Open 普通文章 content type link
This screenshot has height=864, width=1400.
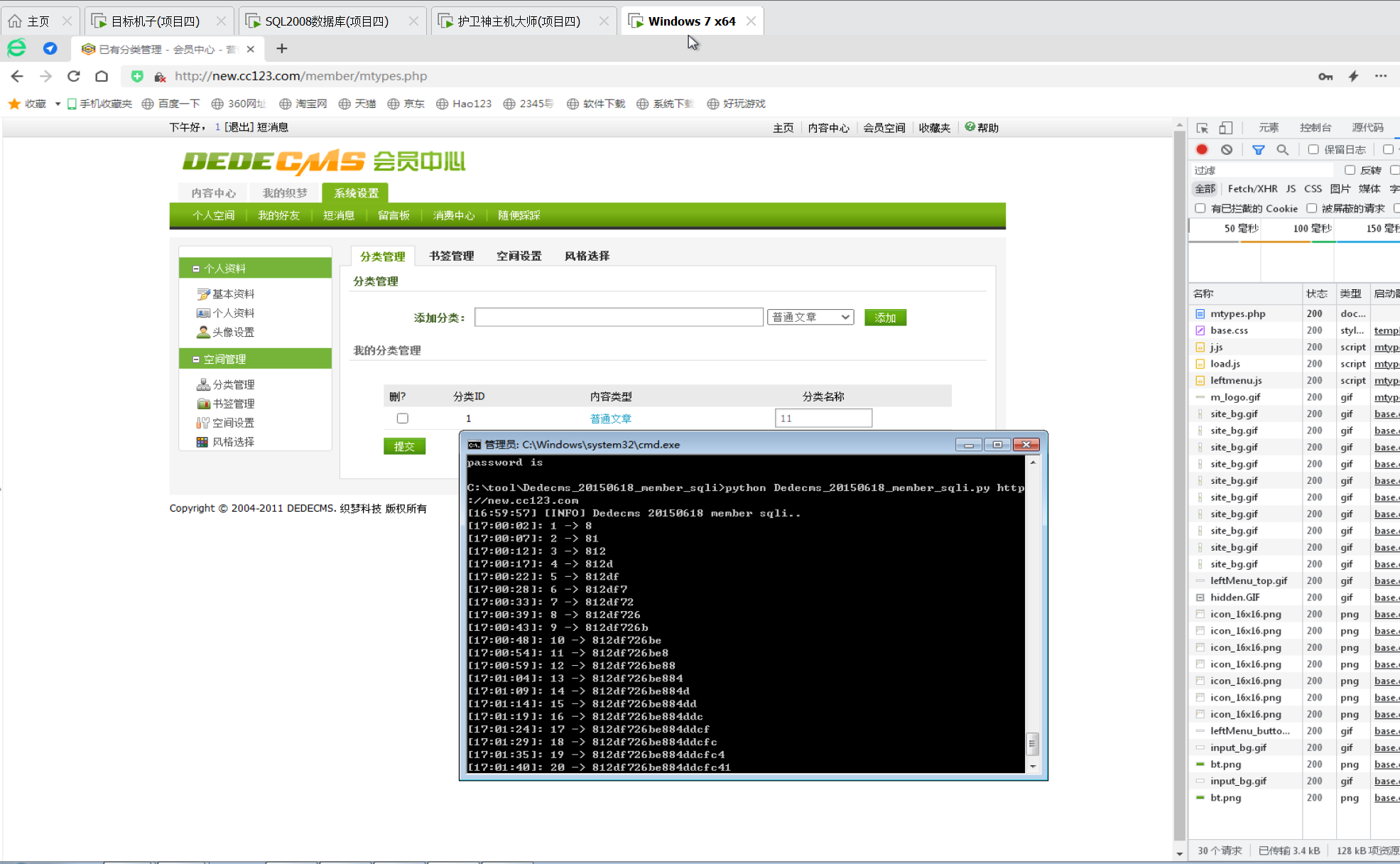611,418
